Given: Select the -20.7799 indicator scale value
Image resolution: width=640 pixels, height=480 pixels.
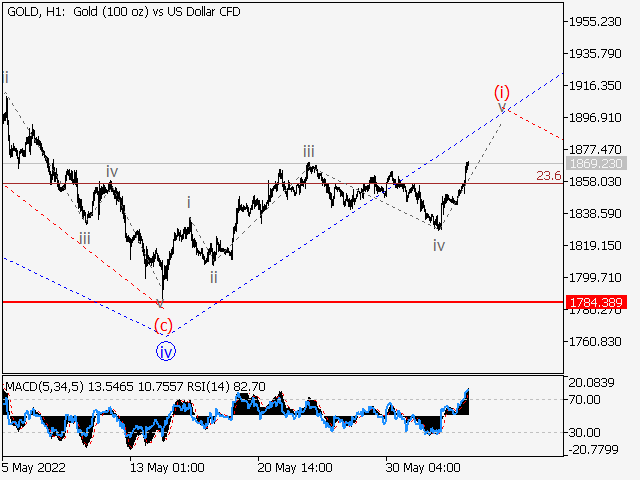Looking at the screenshot, I should (x=593, y=450).
